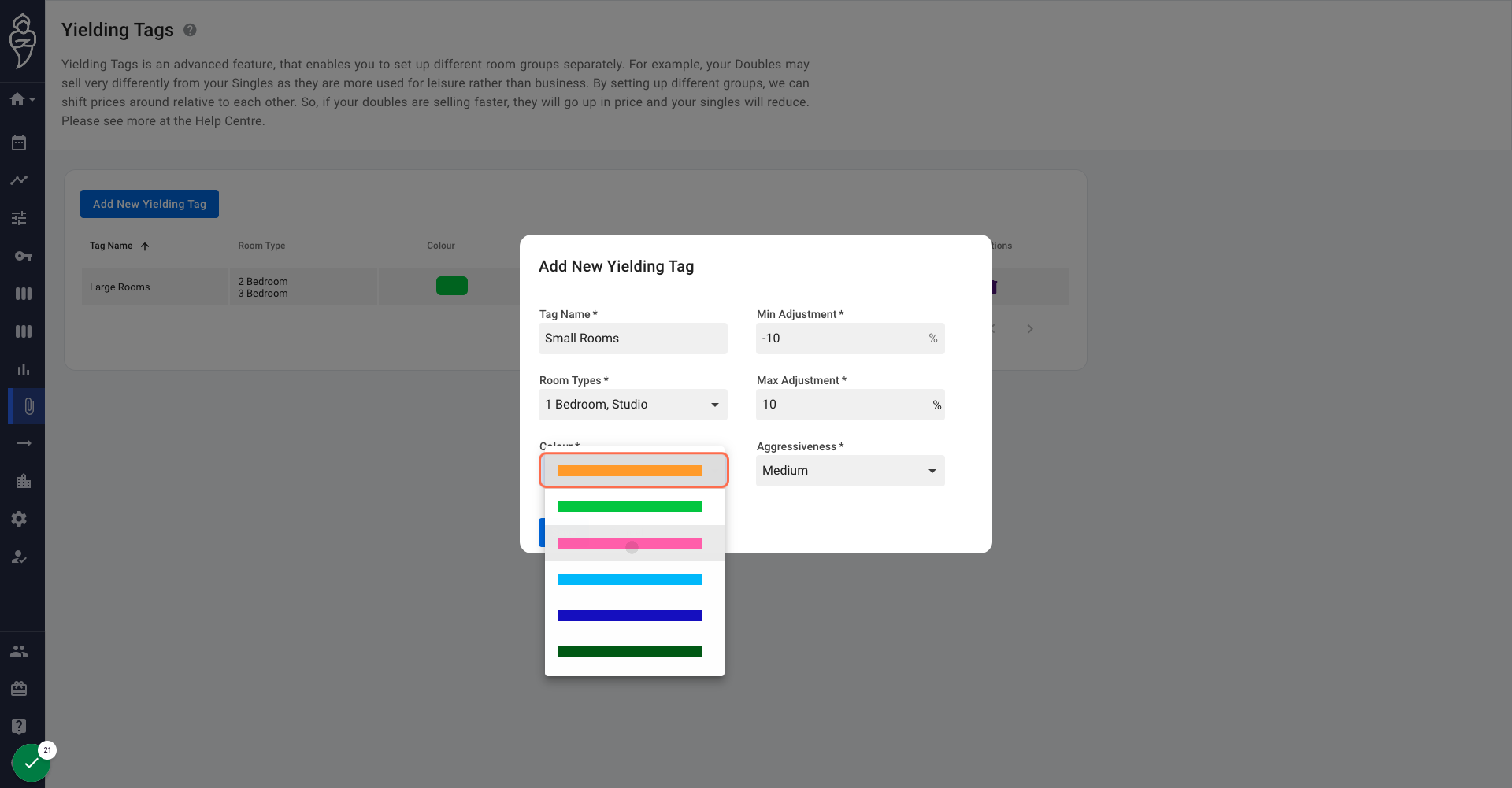Open the help question icon in sidebar

coord(19,726)
